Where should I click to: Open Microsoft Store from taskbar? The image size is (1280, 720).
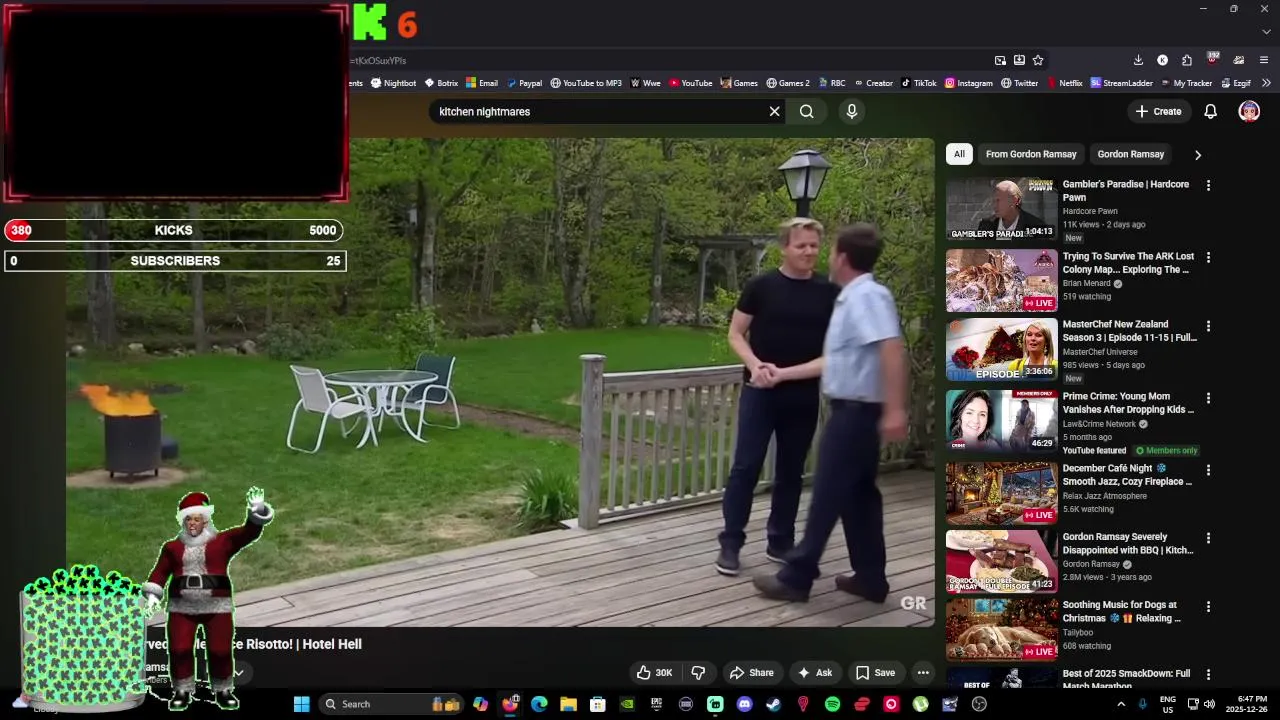tap(597, 704)
